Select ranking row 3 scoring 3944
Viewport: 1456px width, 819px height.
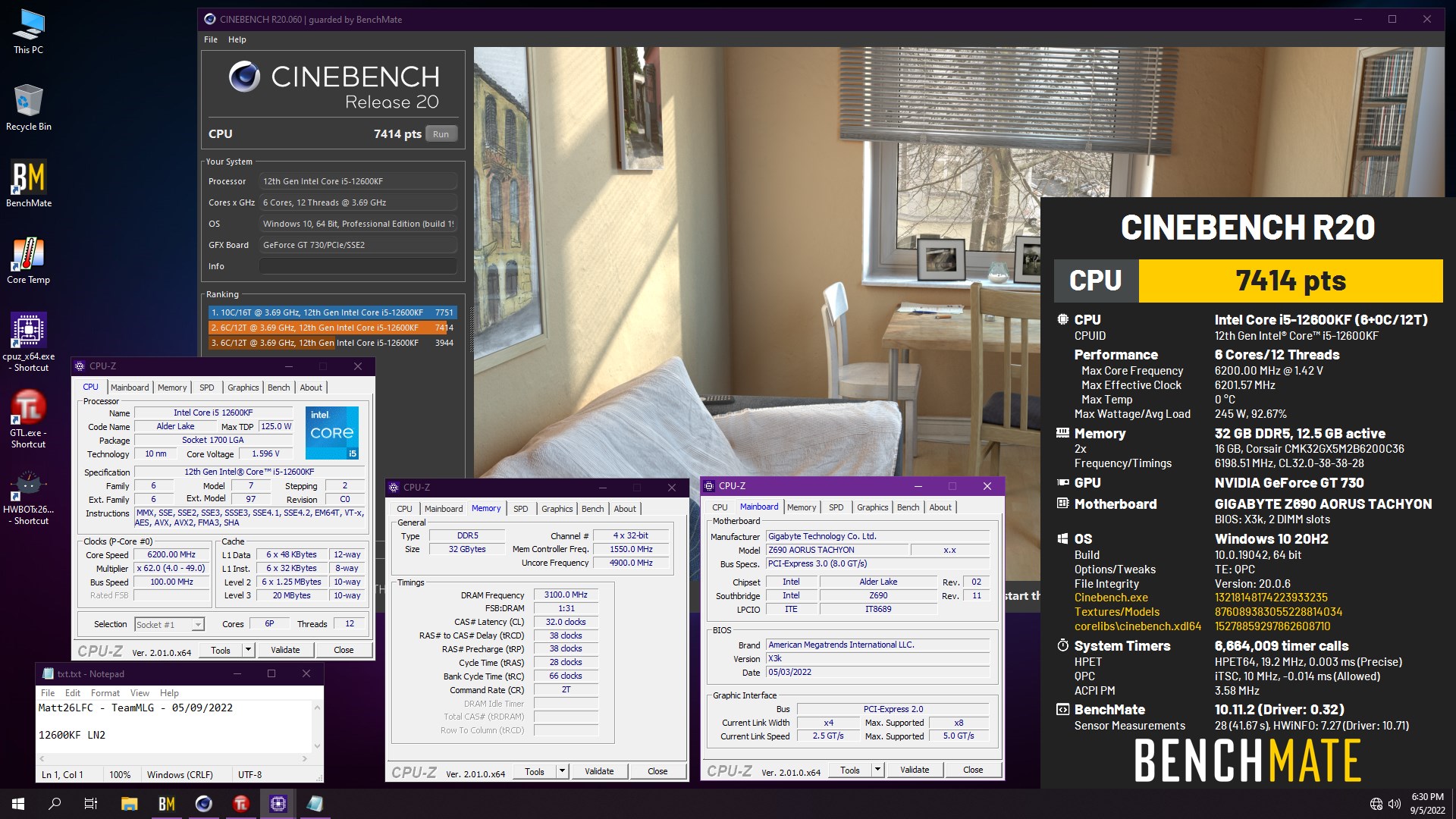[x=332, y=343]
